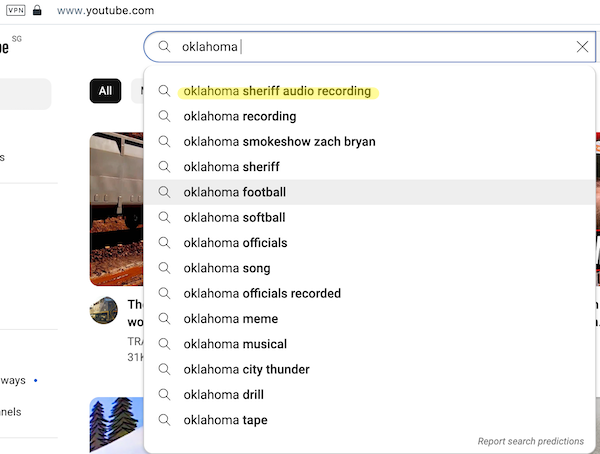Clear the search box with the X icon
This screenshot has height=454, width=600.
click(582, 47)
